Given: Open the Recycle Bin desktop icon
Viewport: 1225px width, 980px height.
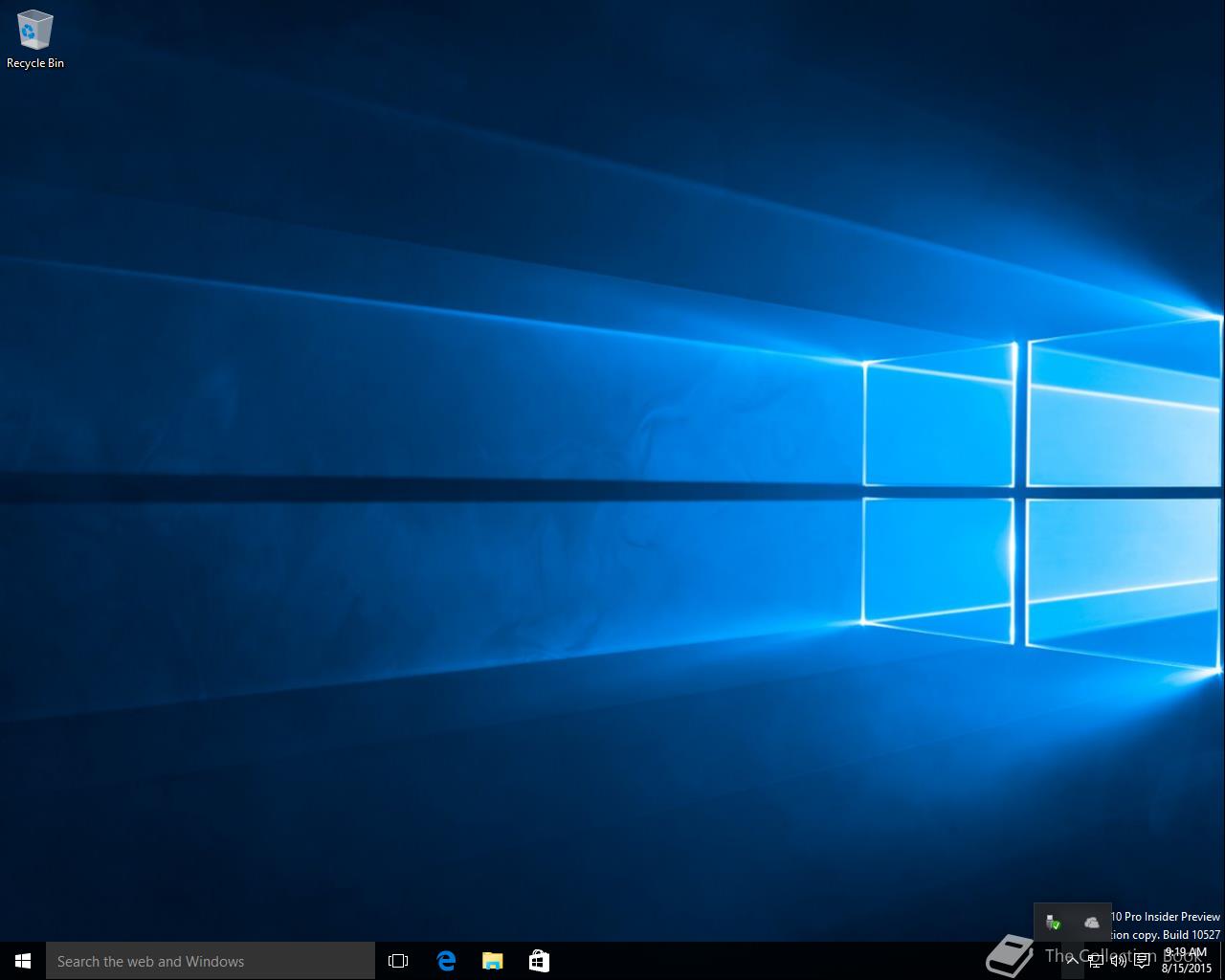Looking at the screenshot, I should tap(35, 39).
